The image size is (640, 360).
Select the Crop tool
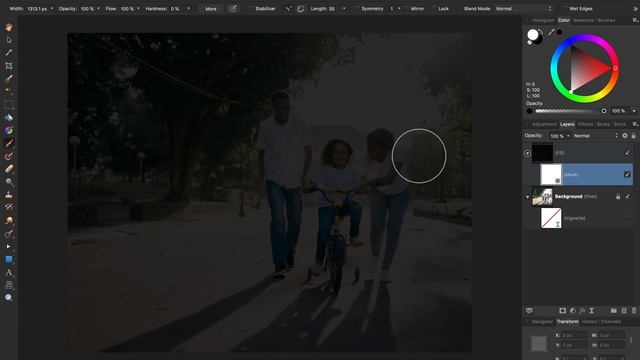click(9, 66)
